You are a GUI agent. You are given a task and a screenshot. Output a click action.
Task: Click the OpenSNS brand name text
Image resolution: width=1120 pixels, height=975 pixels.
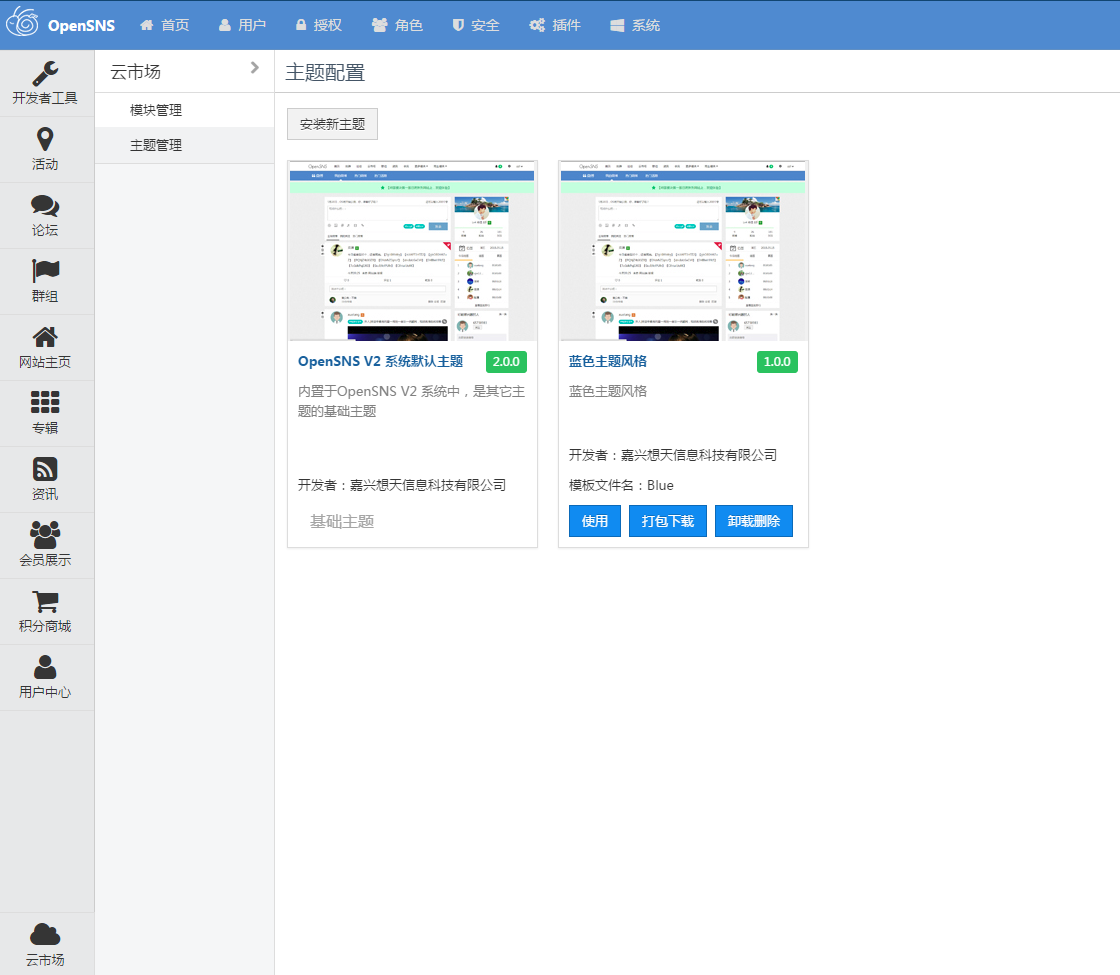coord(81,25)
